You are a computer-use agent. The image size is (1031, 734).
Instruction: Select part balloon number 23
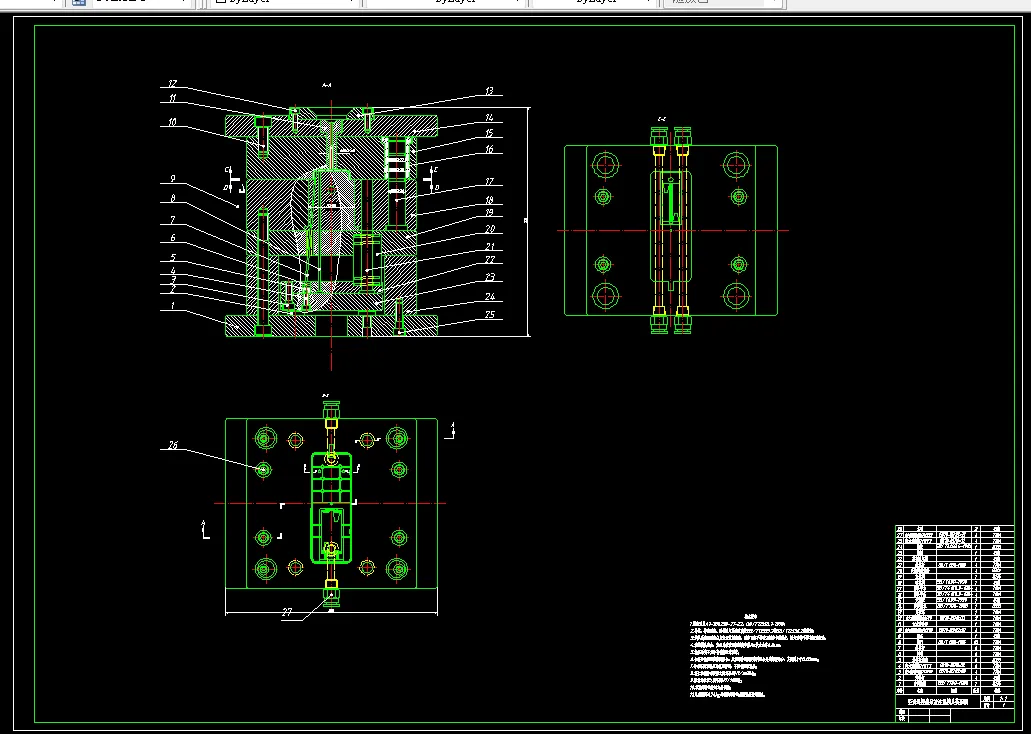[490, 278]
